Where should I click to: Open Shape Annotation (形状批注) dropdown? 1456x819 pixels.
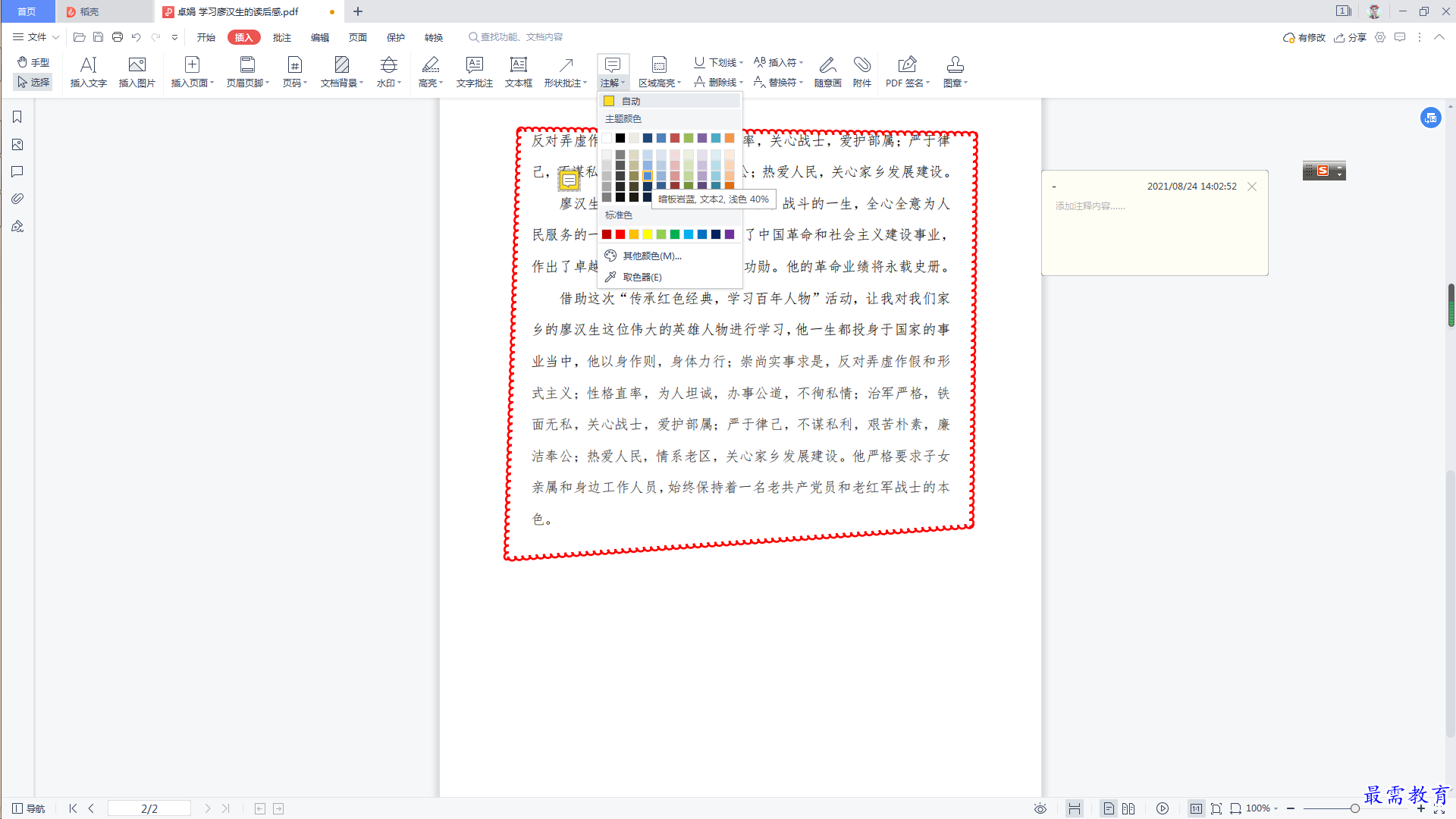(566, 72)
